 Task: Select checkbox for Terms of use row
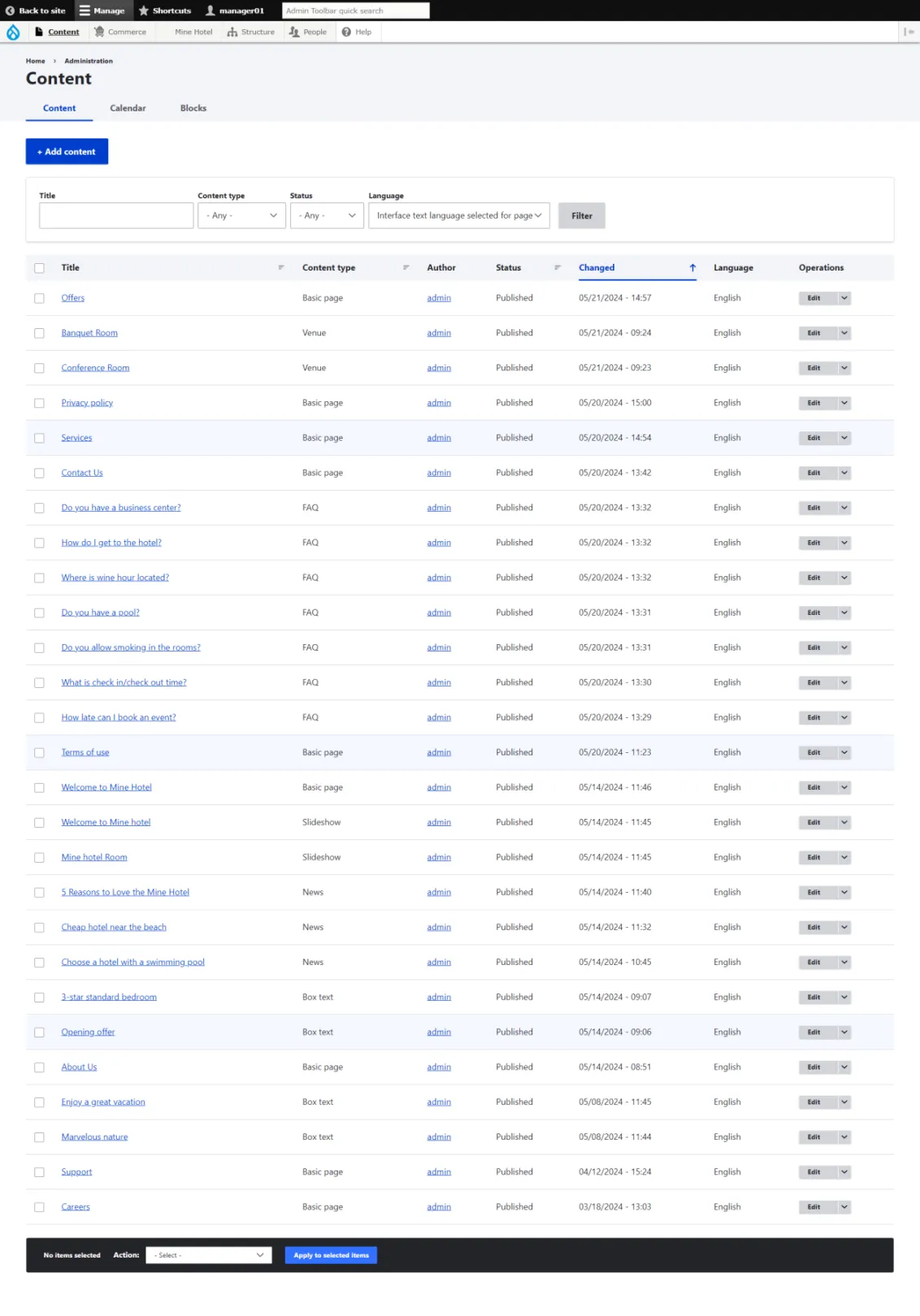(39, 753)
